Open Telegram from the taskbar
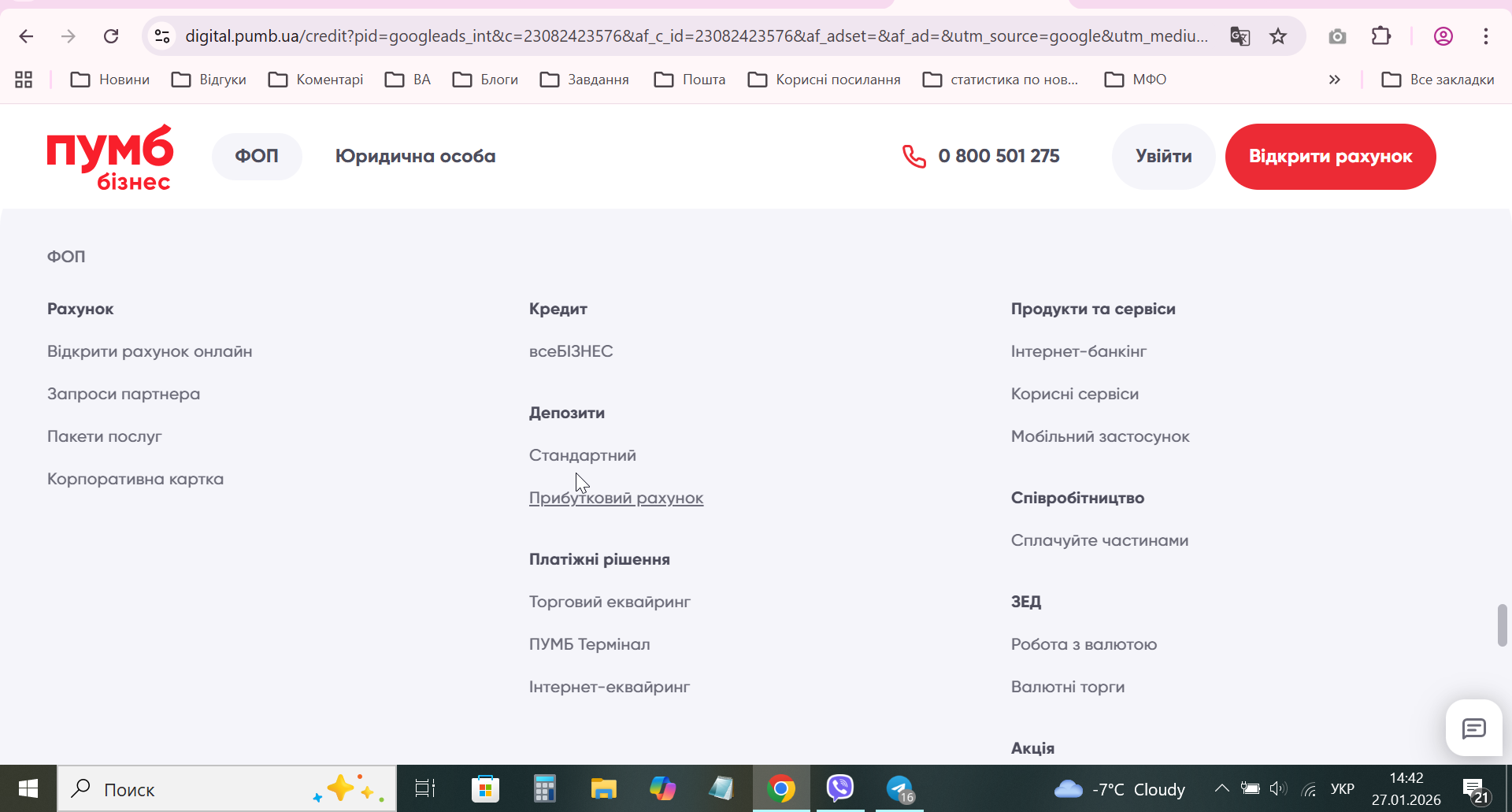 [x=899, y=788]
